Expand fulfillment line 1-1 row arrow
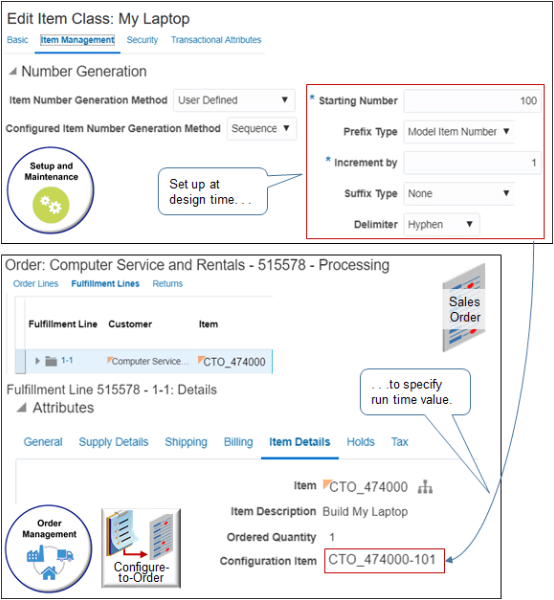 37,361
